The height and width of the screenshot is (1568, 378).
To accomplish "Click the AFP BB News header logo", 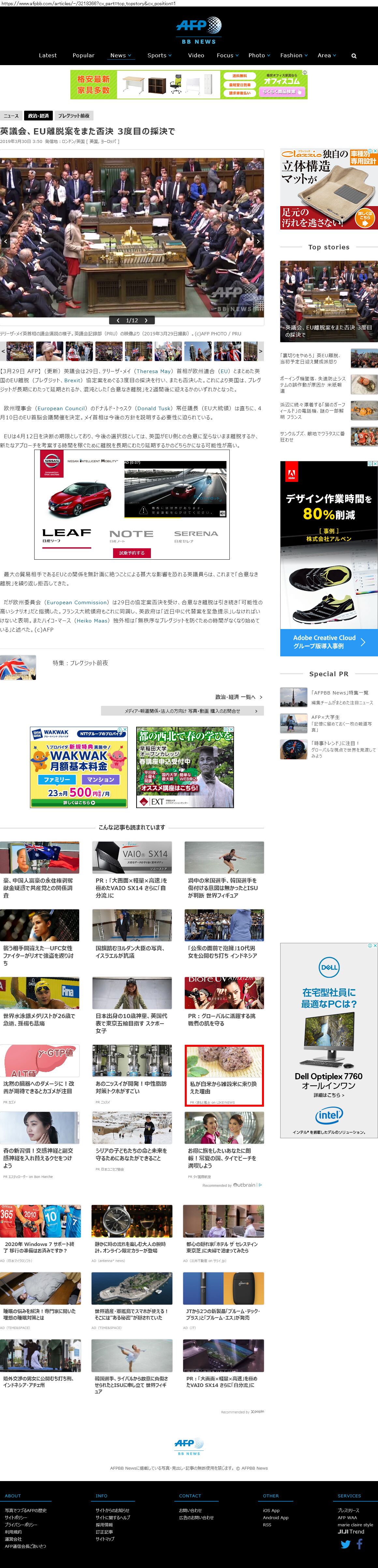I will (198, 30).
